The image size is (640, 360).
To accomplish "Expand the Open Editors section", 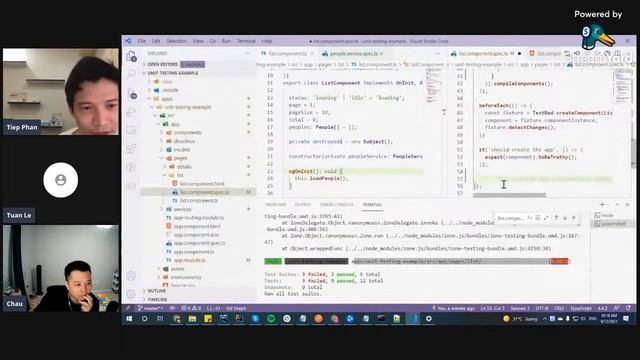I will pyautogui.click(x=162, y=64).
